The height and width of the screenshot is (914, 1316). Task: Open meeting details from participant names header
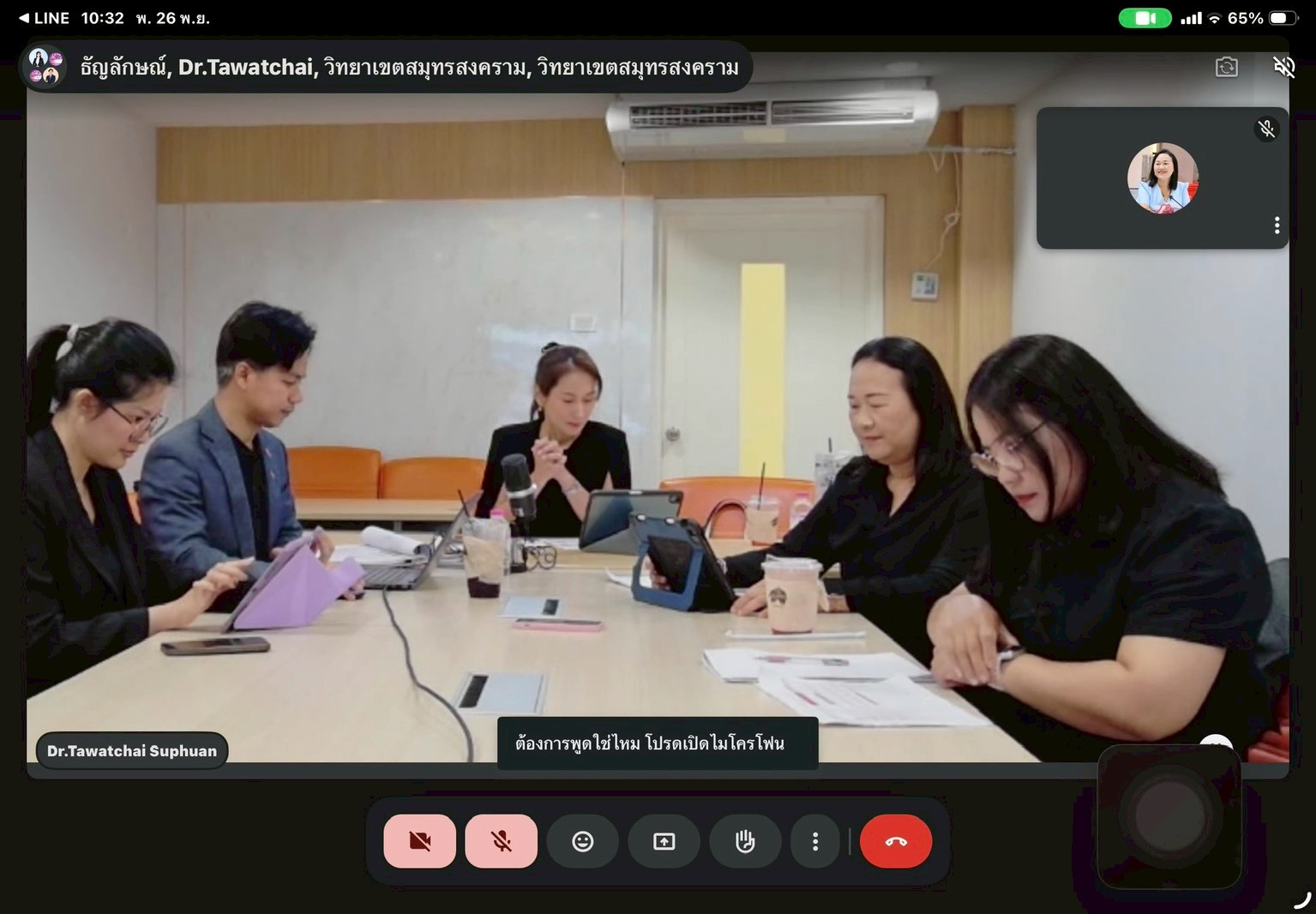409,67
